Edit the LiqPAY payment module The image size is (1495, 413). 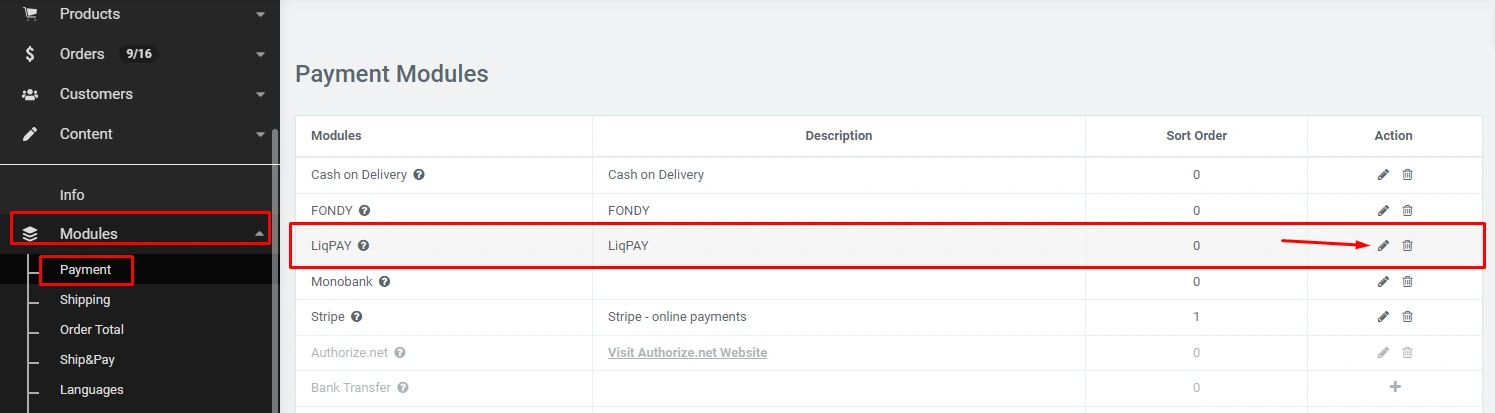pos(1383,246)
